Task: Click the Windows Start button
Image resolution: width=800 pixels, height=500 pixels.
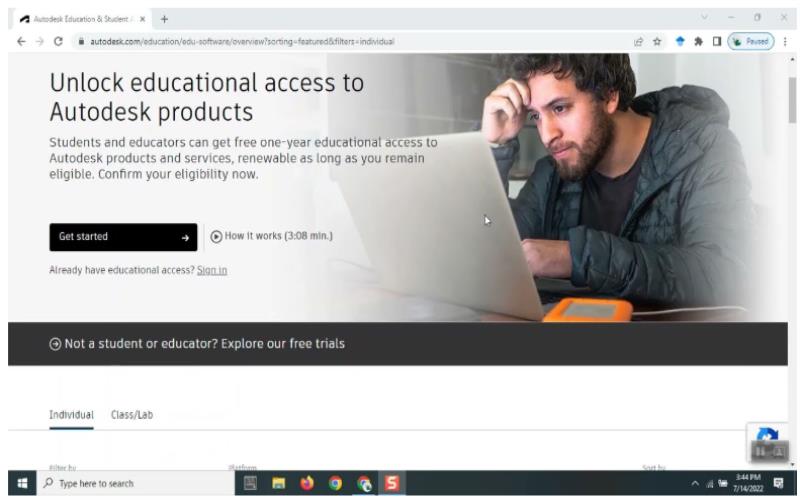Action: pyautogui.click(x=22, y=483)
